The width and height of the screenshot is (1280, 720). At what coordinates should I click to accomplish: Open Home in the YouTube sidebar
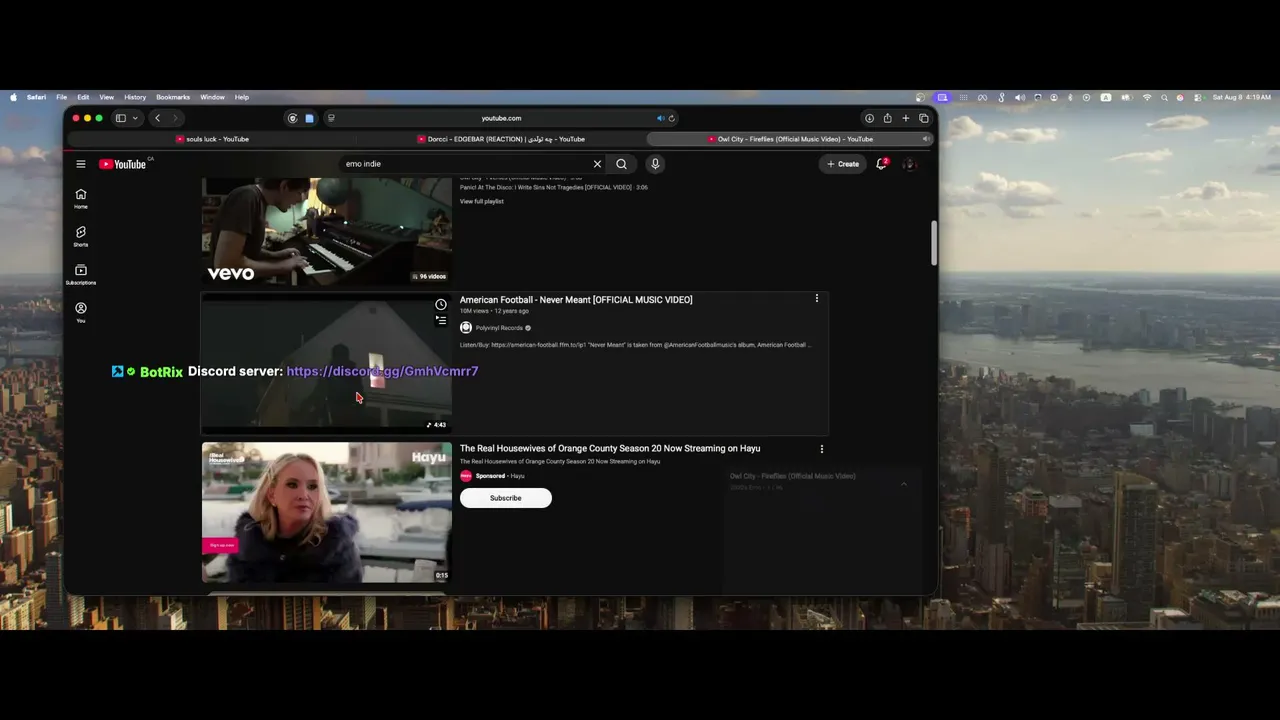point(81,198)
